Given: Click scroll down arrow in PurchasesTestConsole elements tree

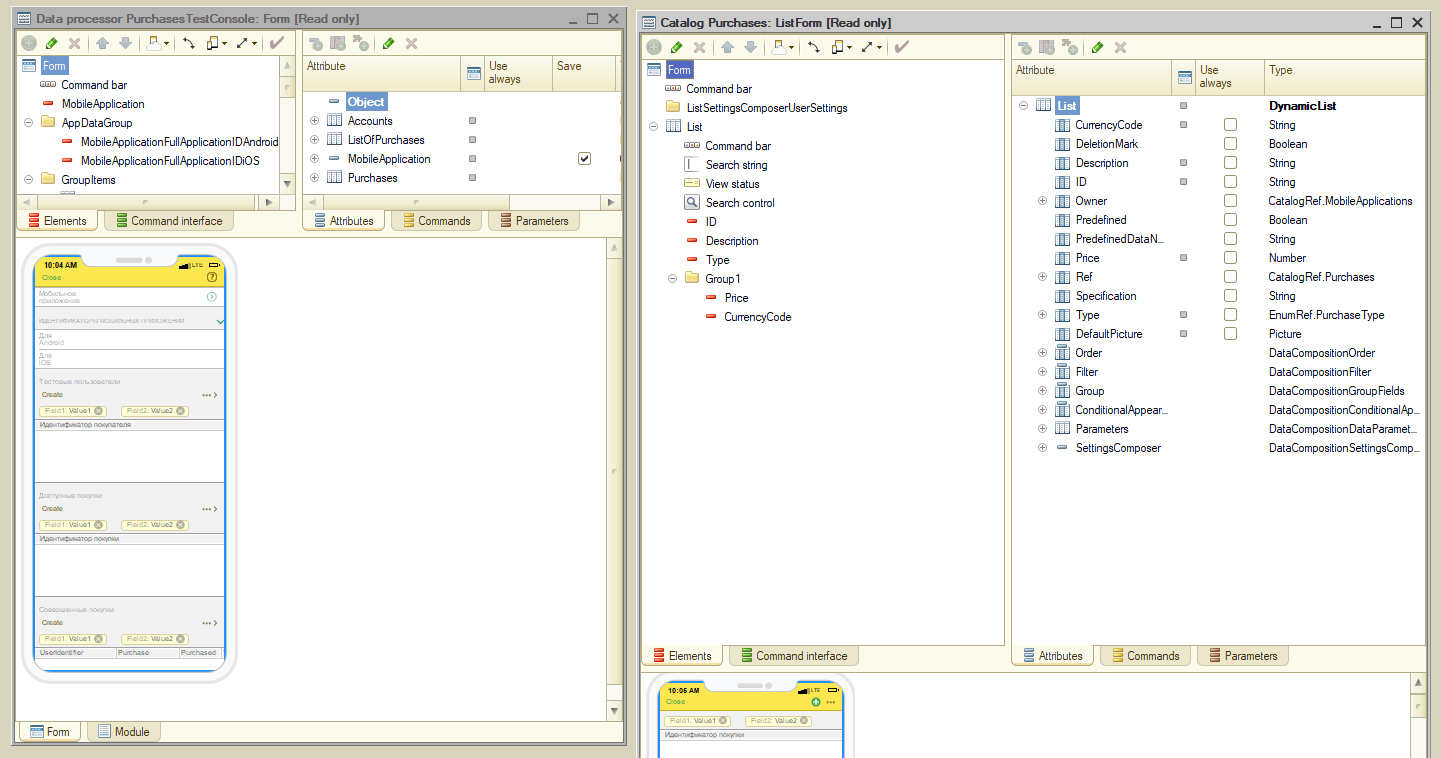Looking at the screenshot, I should 289,184.
